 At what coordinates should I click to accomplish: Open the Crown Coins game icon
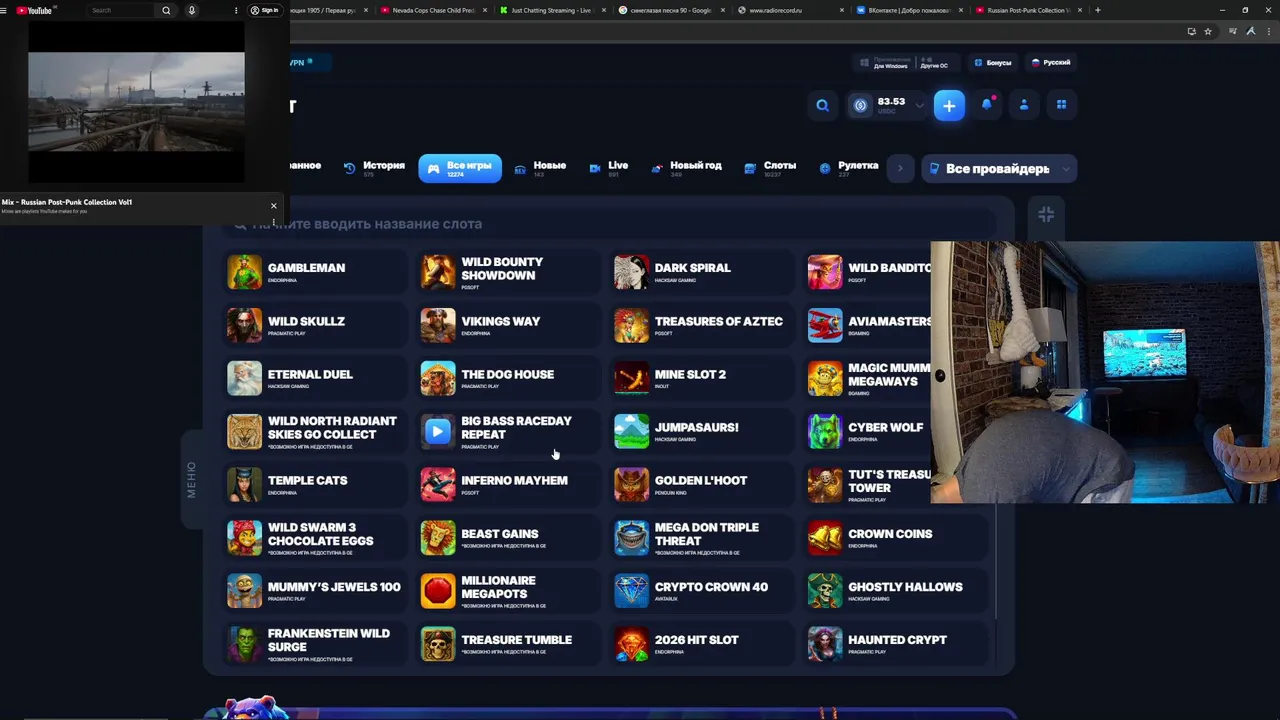825,537
